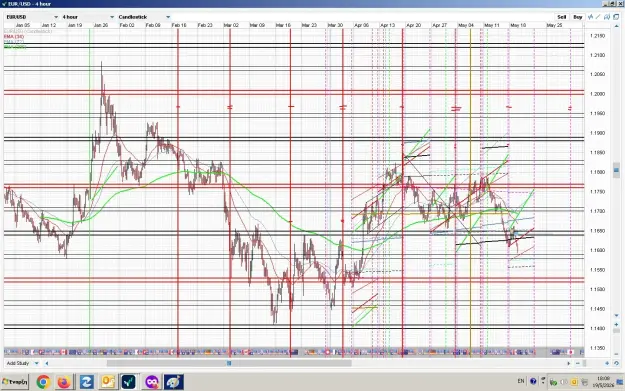Open the Start menu button
This screenshot has width=625, height=391.
coord(15,382)
